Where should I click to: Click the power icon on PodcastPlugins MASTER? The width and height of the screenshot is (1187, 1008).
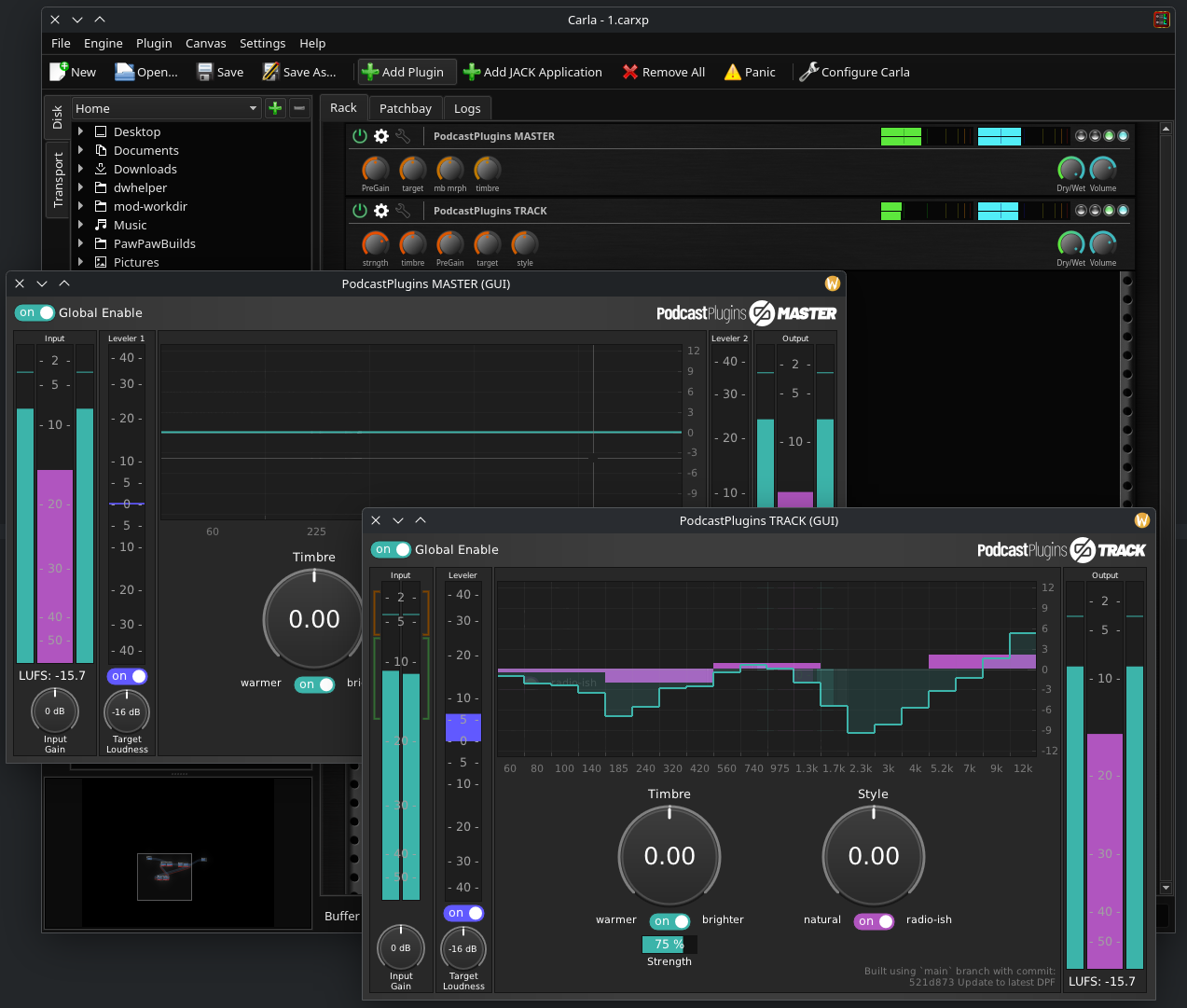coord(360,136)
